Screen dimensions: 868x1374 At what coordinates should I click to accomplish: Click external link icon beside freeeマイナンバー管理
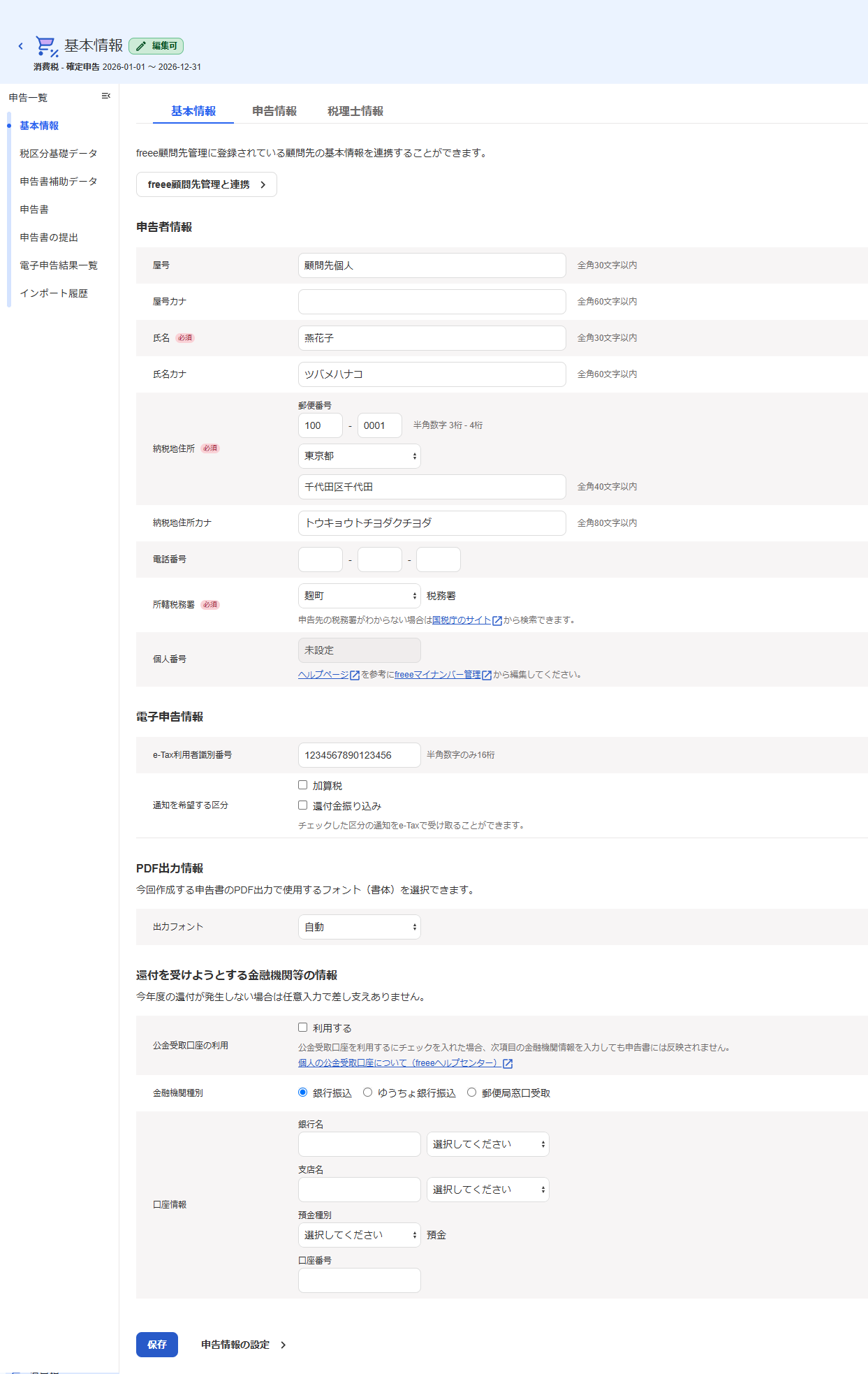coord(487,675)
